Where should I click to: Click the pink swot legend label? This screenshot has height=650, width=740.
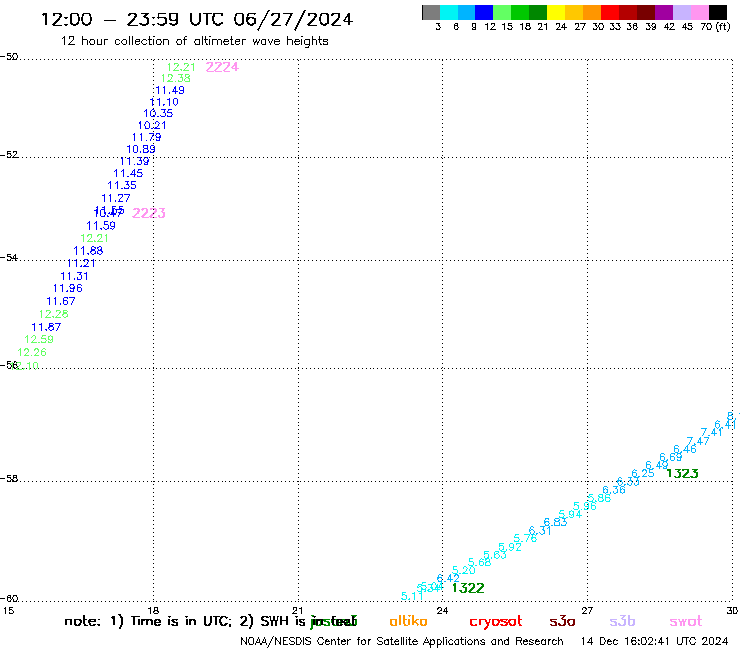click(x=686, y=621)
